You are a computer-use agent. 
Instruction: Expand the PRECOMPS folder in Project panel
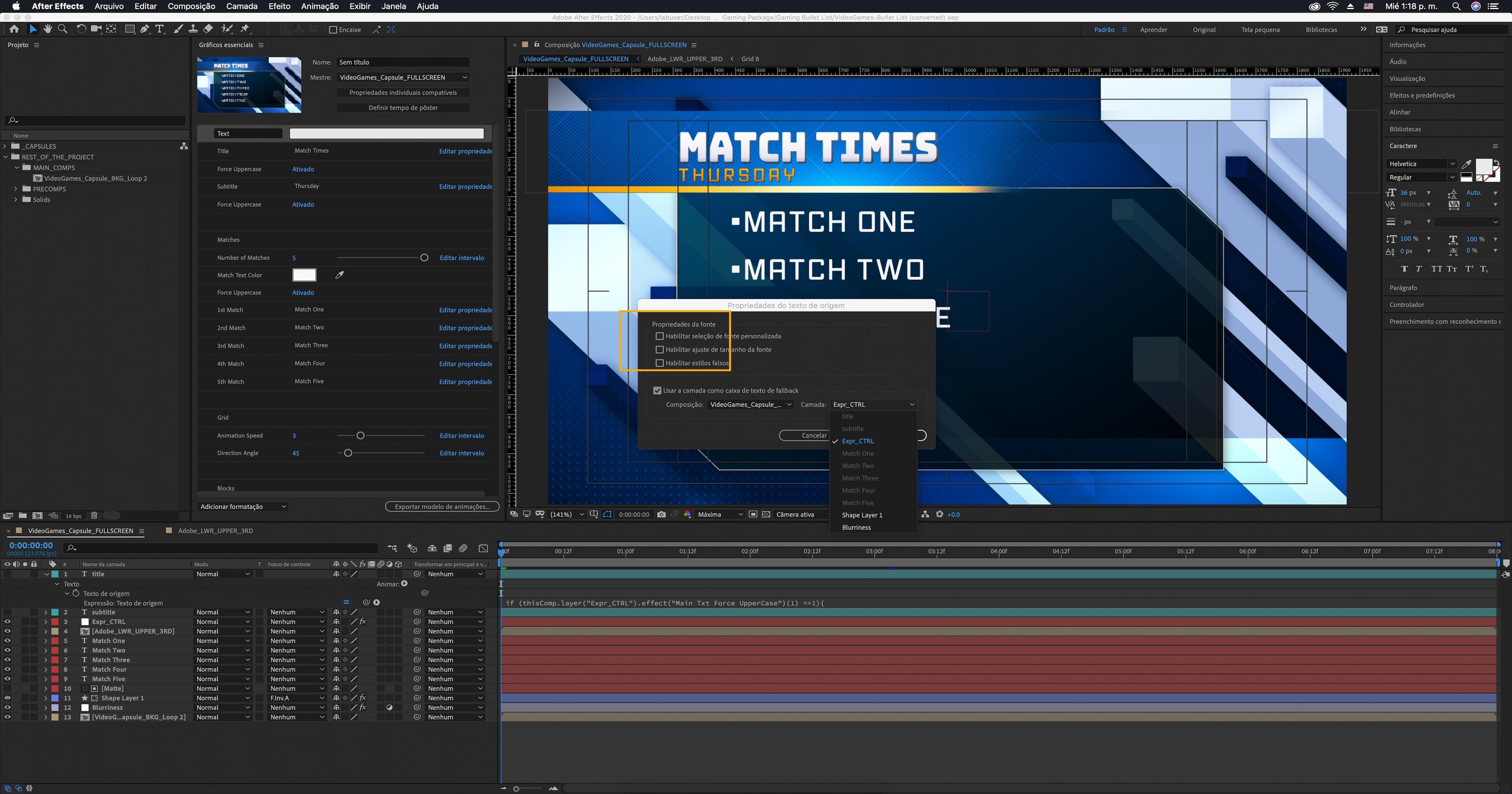click(x=16, y=189)
